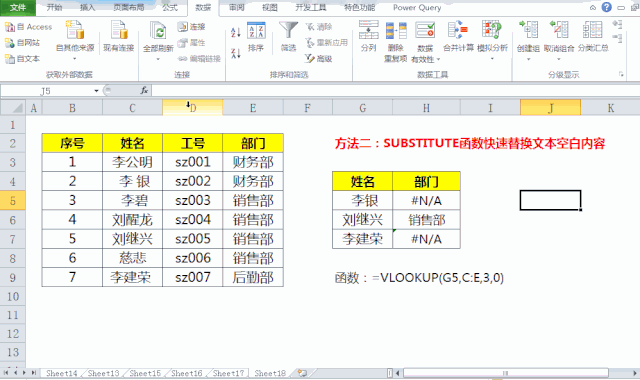Screen dimensions: 640x380
Task: Click the Name Box showing J5
Action: pos(46,91)
